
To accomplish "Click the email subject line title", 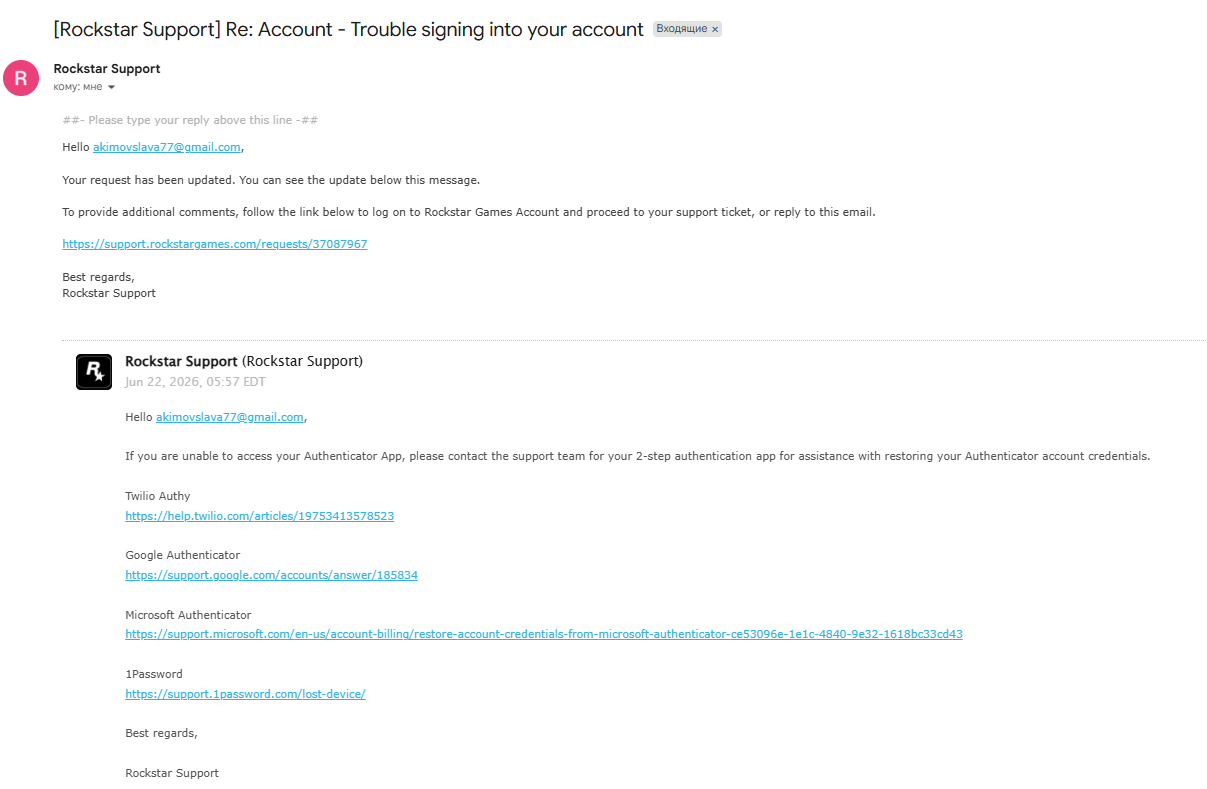I will pyautogui.click(x=348, y=30).
